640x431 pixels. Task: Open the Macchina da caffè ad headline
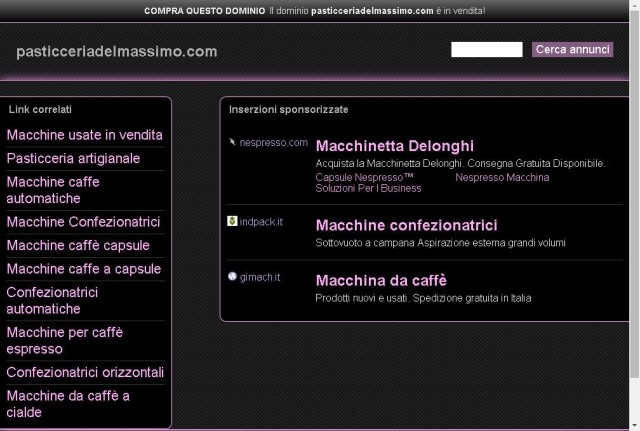(x=381, y=280)
